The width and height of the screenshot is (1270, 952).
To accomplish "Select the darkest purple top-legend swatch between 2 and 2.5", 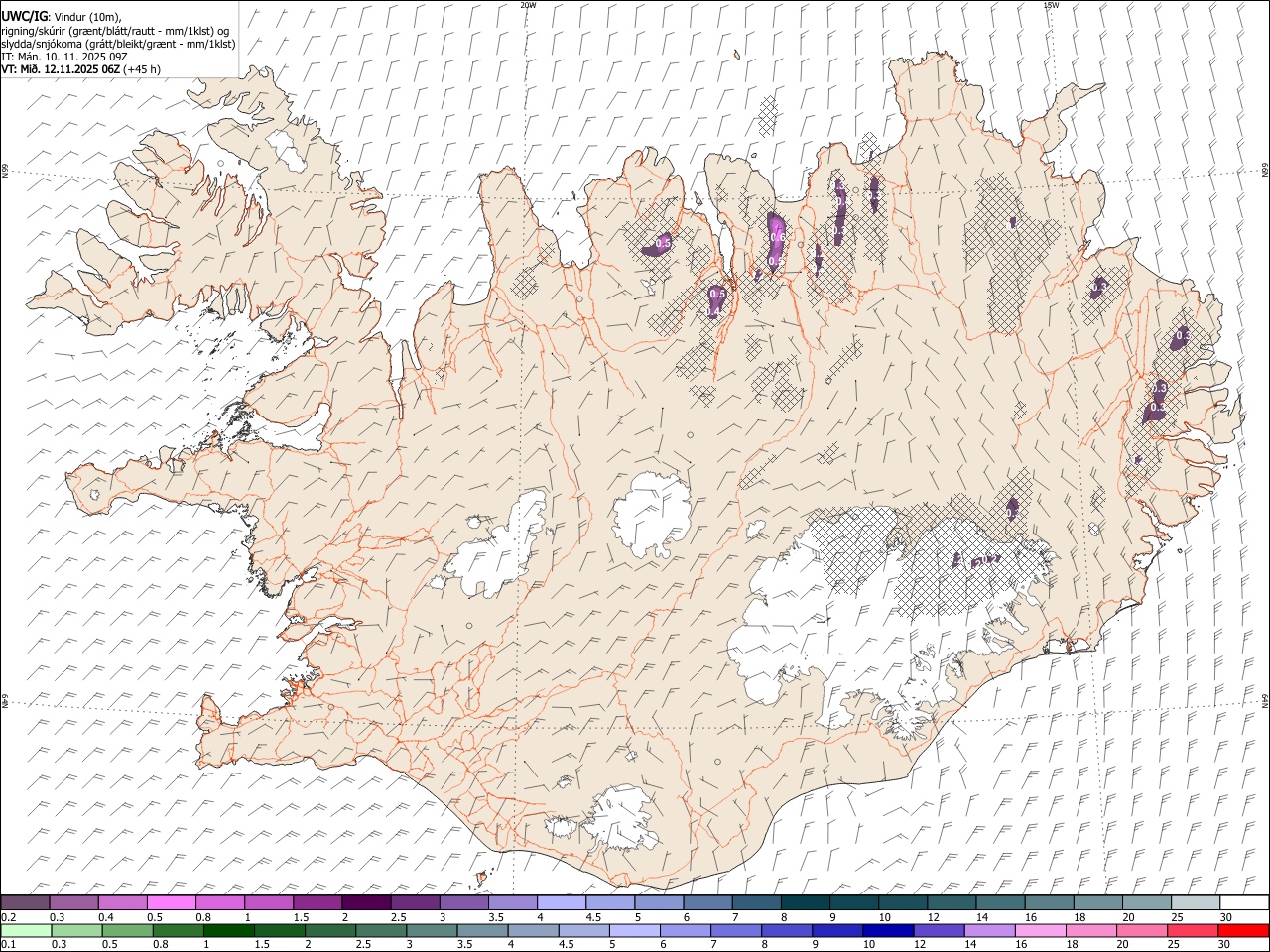I will point(366,903).
